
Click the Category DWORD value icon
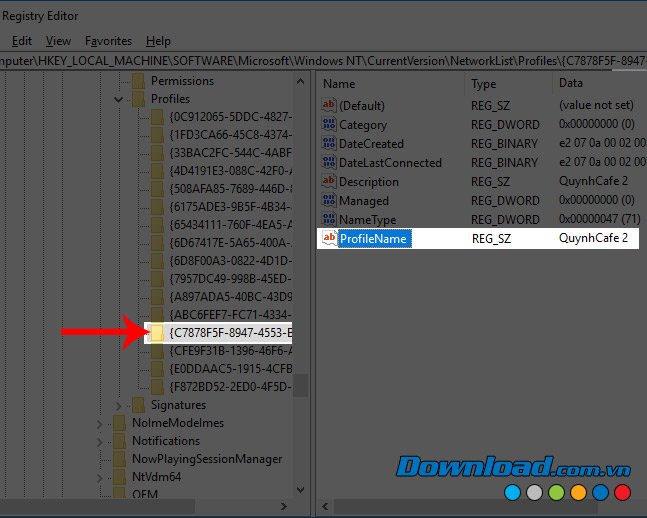pos(329,125)
